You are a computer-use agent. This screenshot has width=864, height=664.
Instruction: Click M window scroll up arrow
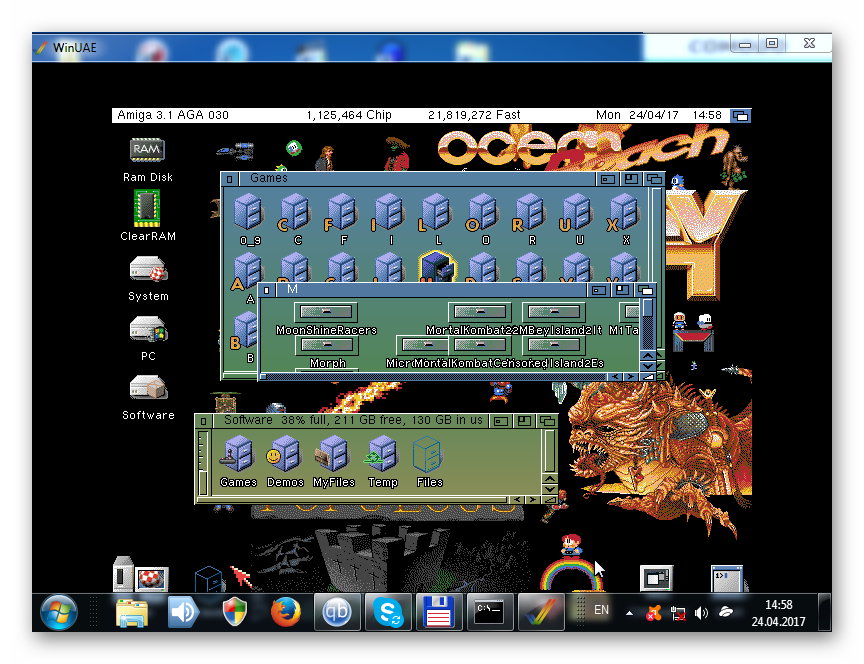(x=647, y=356)
